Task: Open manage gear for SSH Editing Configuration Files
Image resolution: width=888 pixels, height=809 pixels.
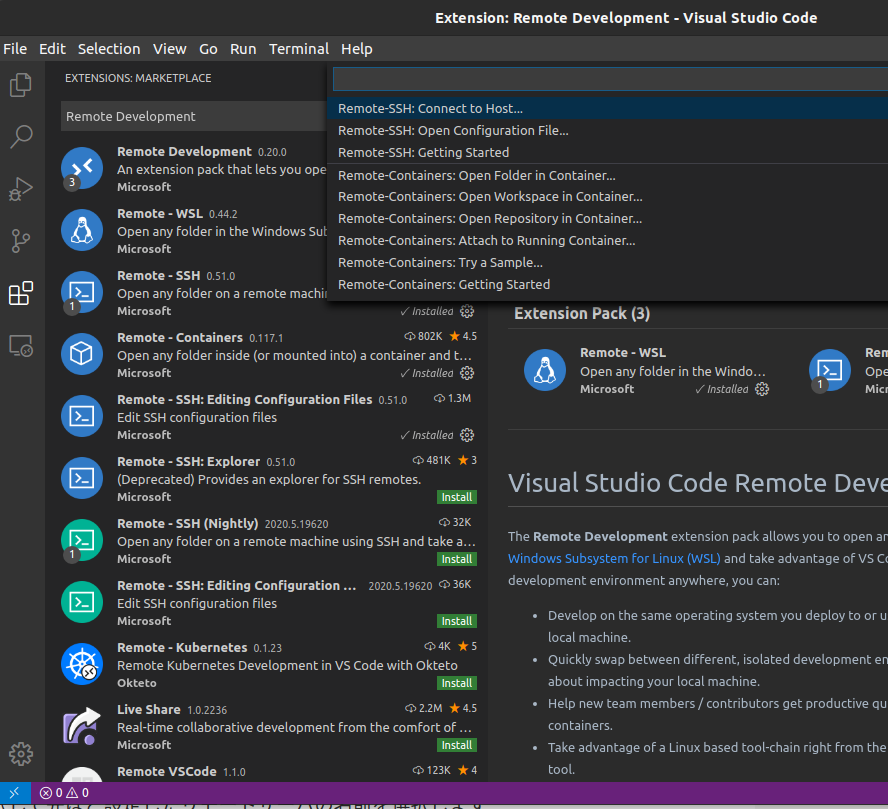Action: point(467,435)
